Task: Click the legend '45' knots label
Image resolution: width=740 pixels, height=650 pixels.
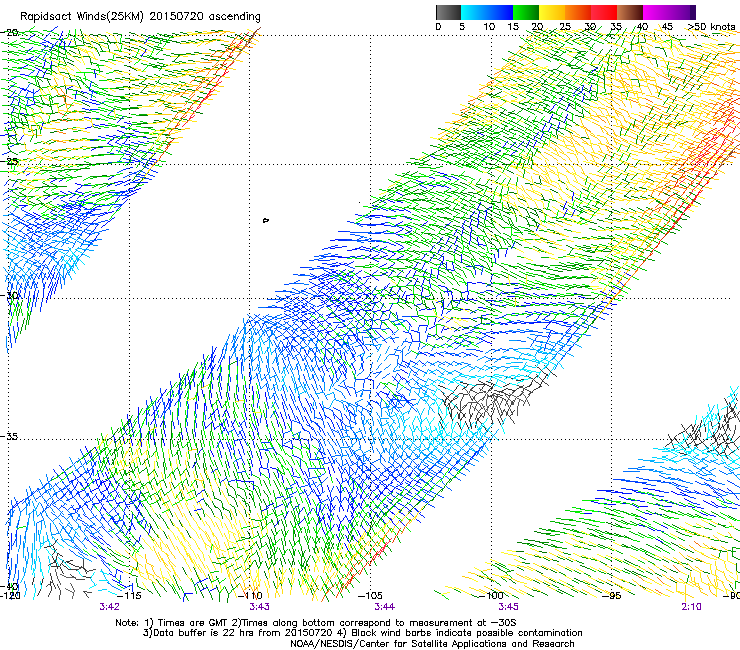Action: [667, 27]
